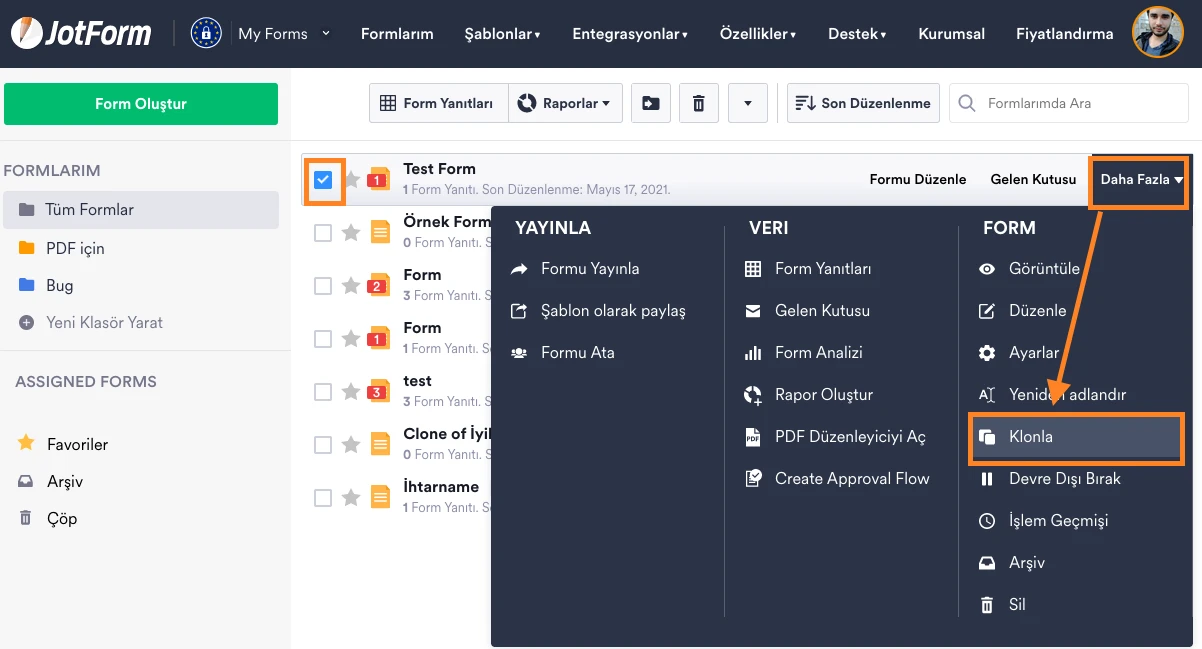This screenshot has width=1202, height=649.
Task: Click the Form Analizi chart icon
Action: (754, 353)
